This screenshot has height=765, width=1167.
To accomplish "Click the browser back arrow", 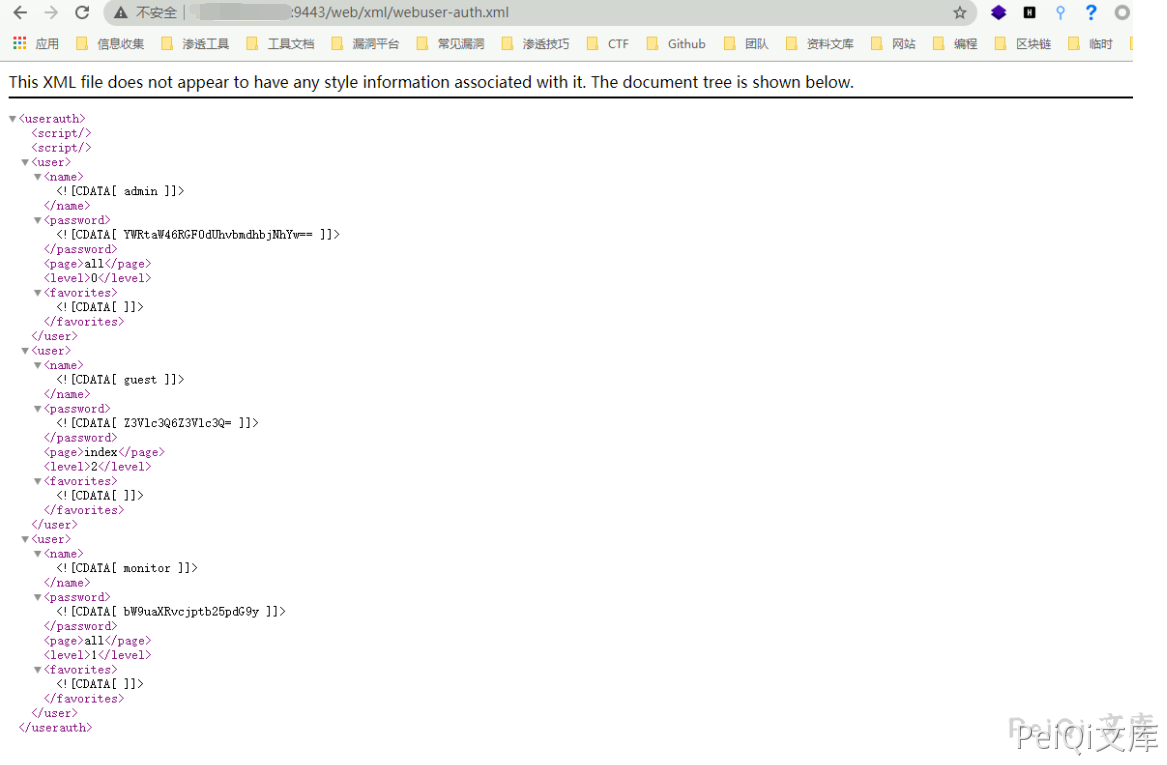I will pos(20,13).
